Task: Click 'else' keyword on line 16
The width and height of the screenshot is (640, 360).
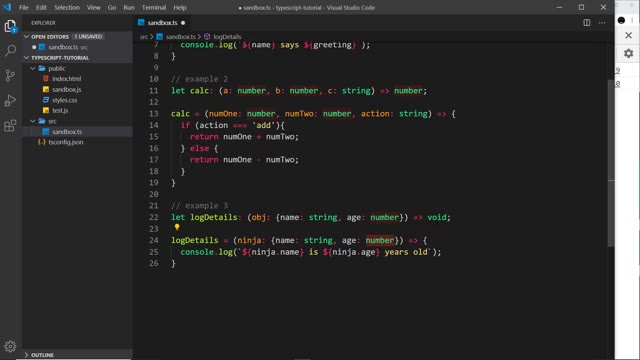Action: point(199,149)
